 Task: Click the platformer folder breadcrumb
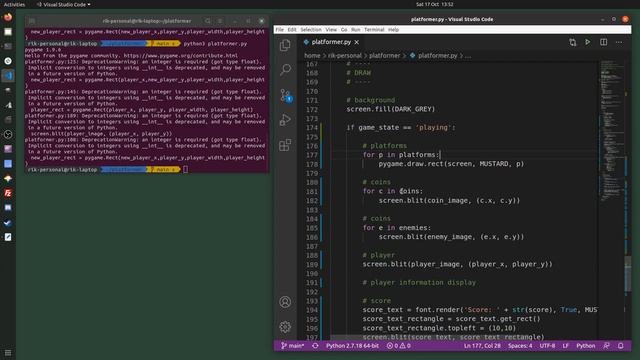pos(385,56)
